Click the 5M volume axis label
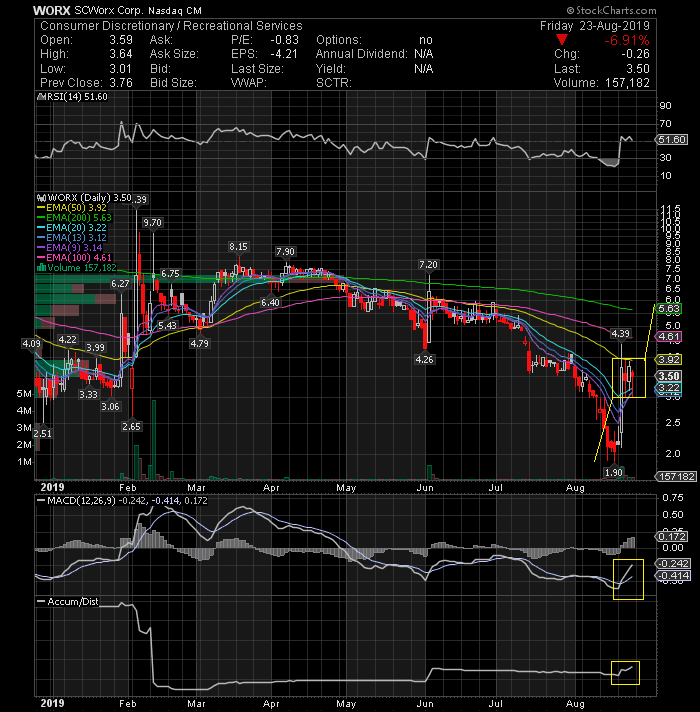700x712 pixels. pos(24,394)
